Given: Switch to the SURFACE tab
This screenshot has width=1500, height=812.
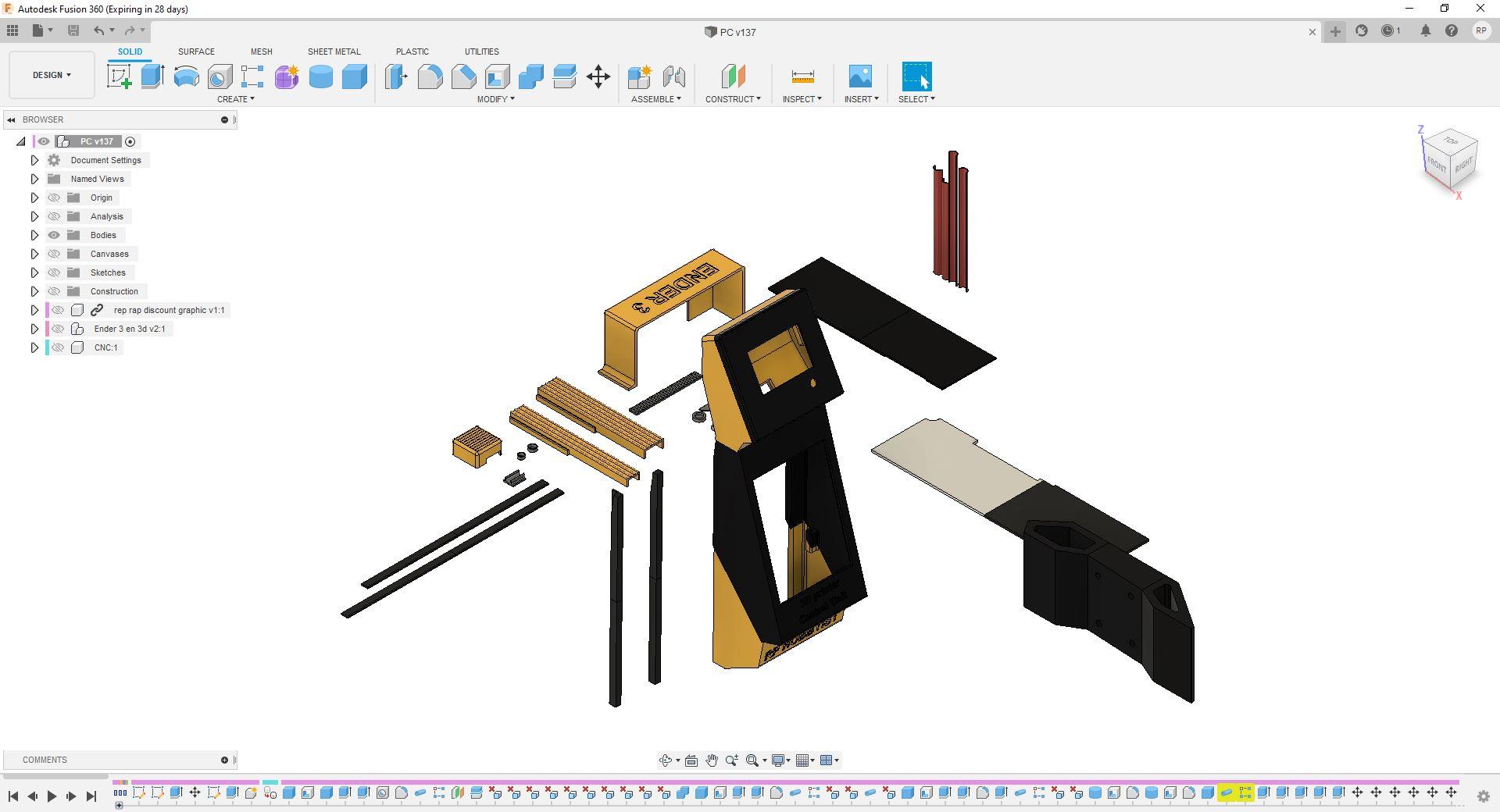Looking at the screenshot, I should point(196,52).
